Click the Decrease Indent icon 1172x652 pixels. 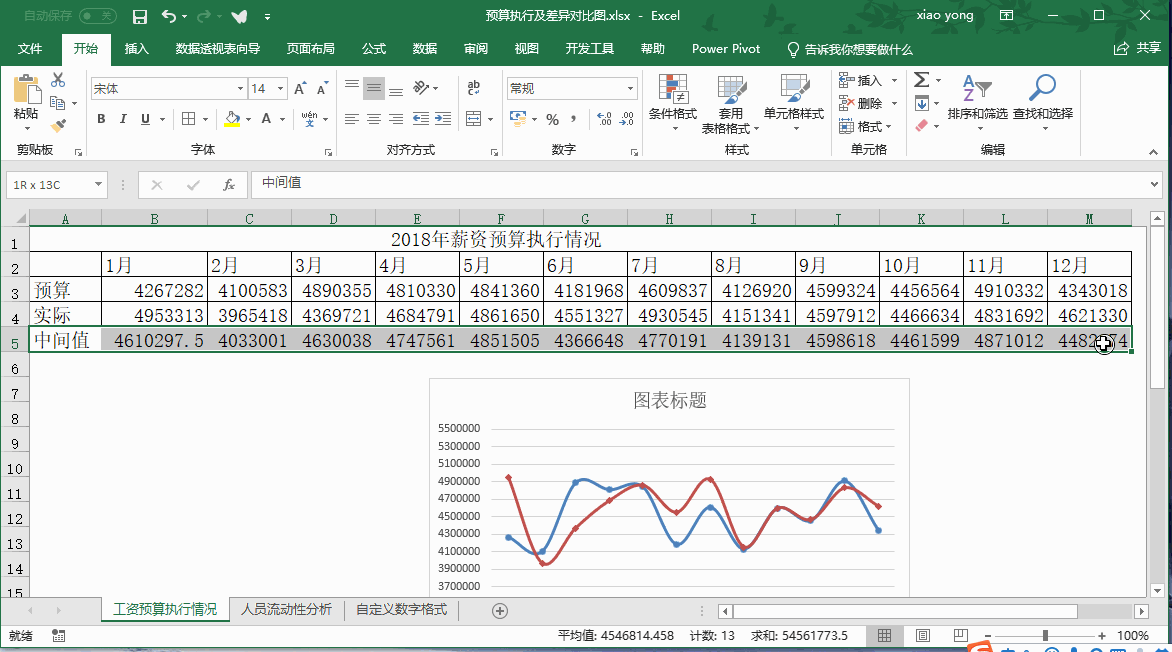click(421, 119)
